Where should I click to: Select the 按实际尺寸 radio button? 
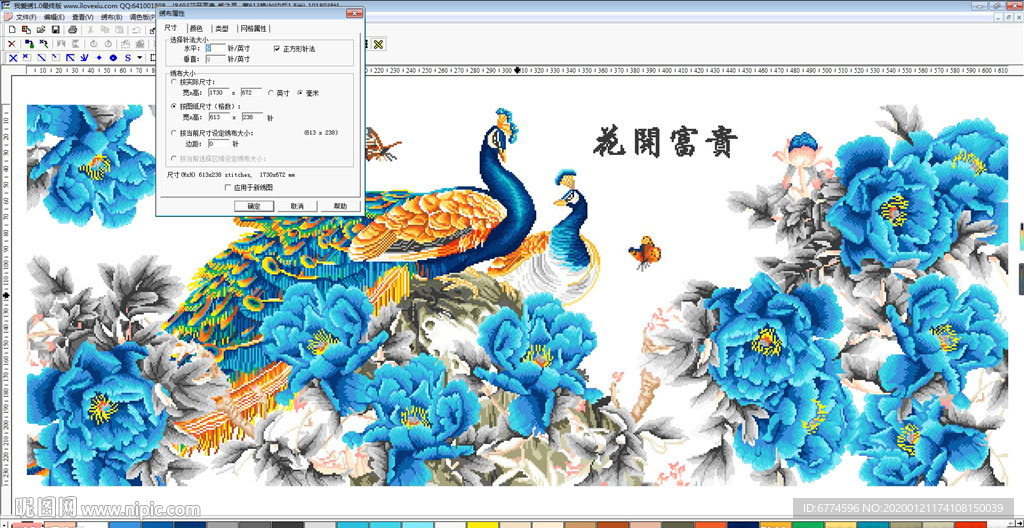click(174, 82)
